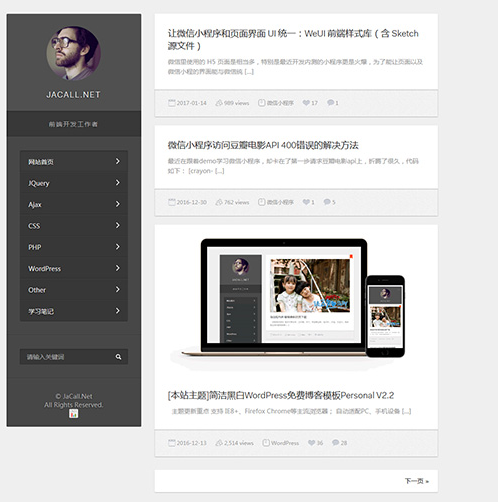Click the comment bubble on the 2017-01-14 post

[x=330, y=102]
